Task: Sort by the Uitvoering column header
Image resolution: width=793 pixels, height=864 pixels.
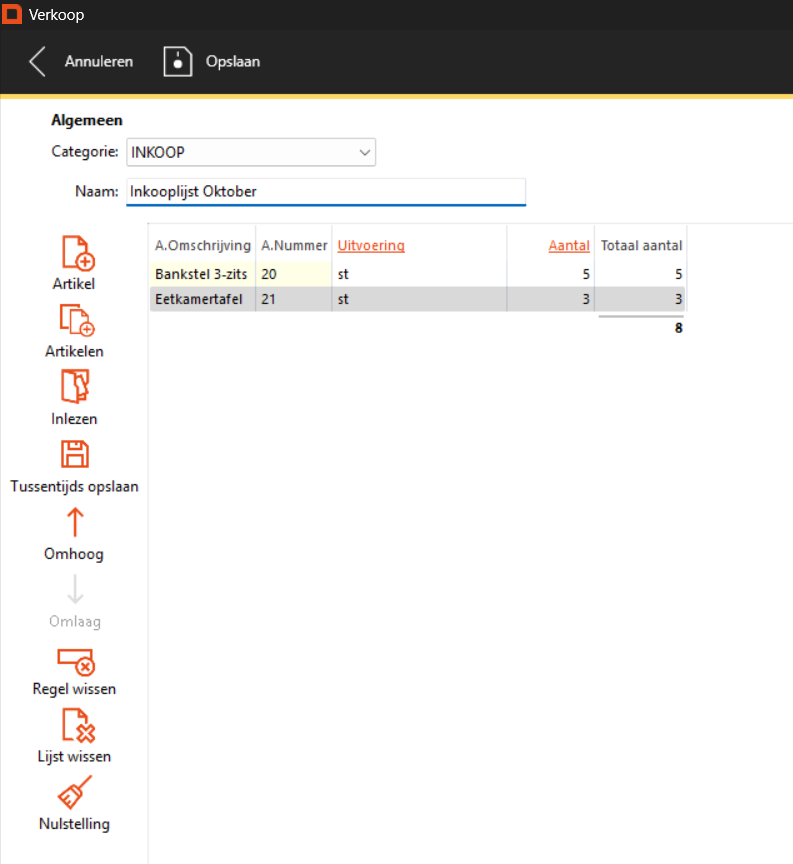Action: pyautogui.click(x=371, y=245)
